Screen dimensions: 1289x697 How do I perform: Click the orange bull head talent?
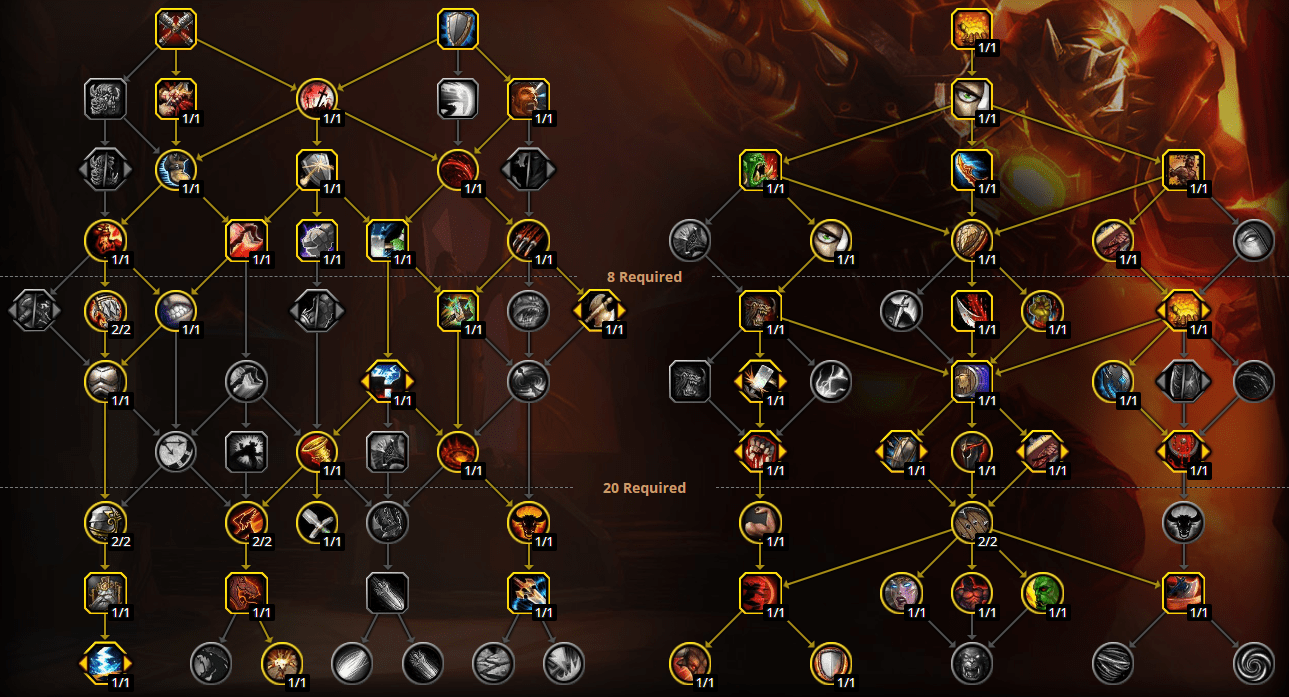(529, 522)
